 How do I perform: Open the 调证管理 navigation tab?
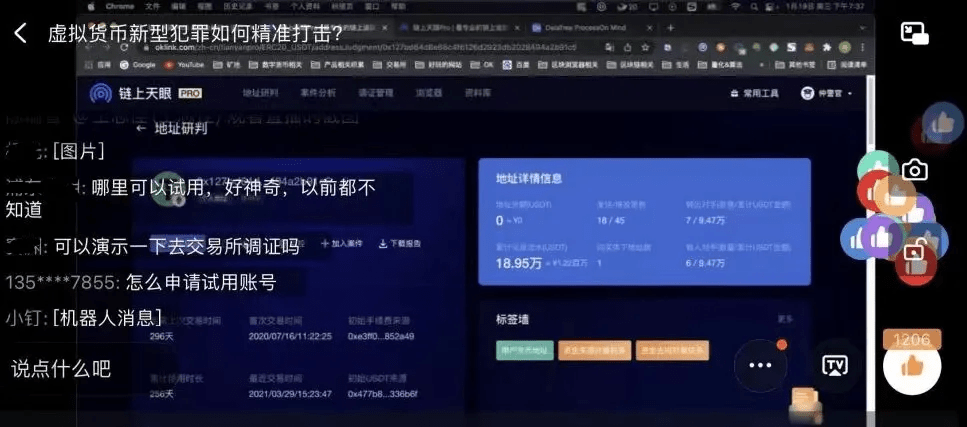[x=375, y=93]
